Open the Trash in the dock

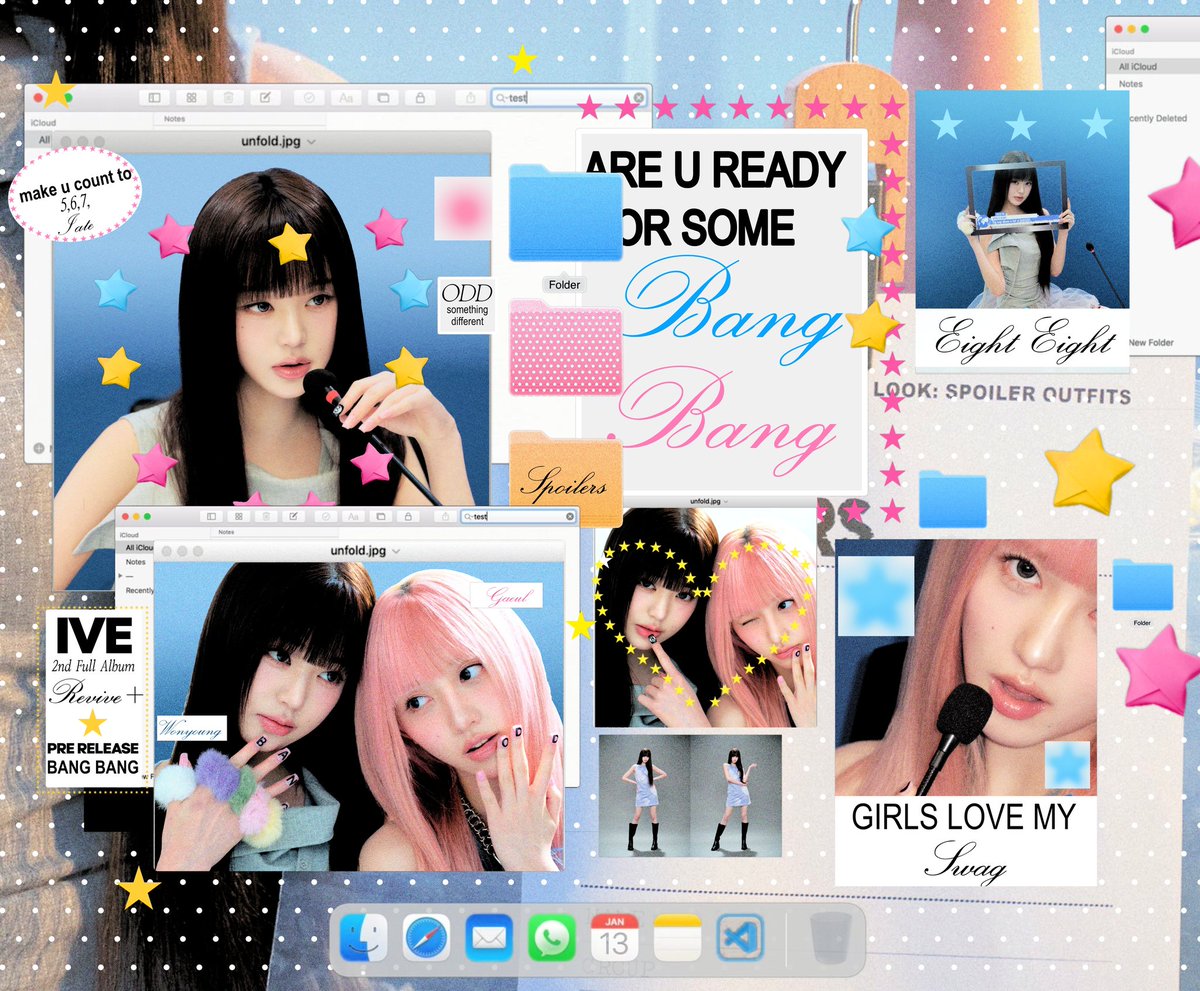coord(830,939)
